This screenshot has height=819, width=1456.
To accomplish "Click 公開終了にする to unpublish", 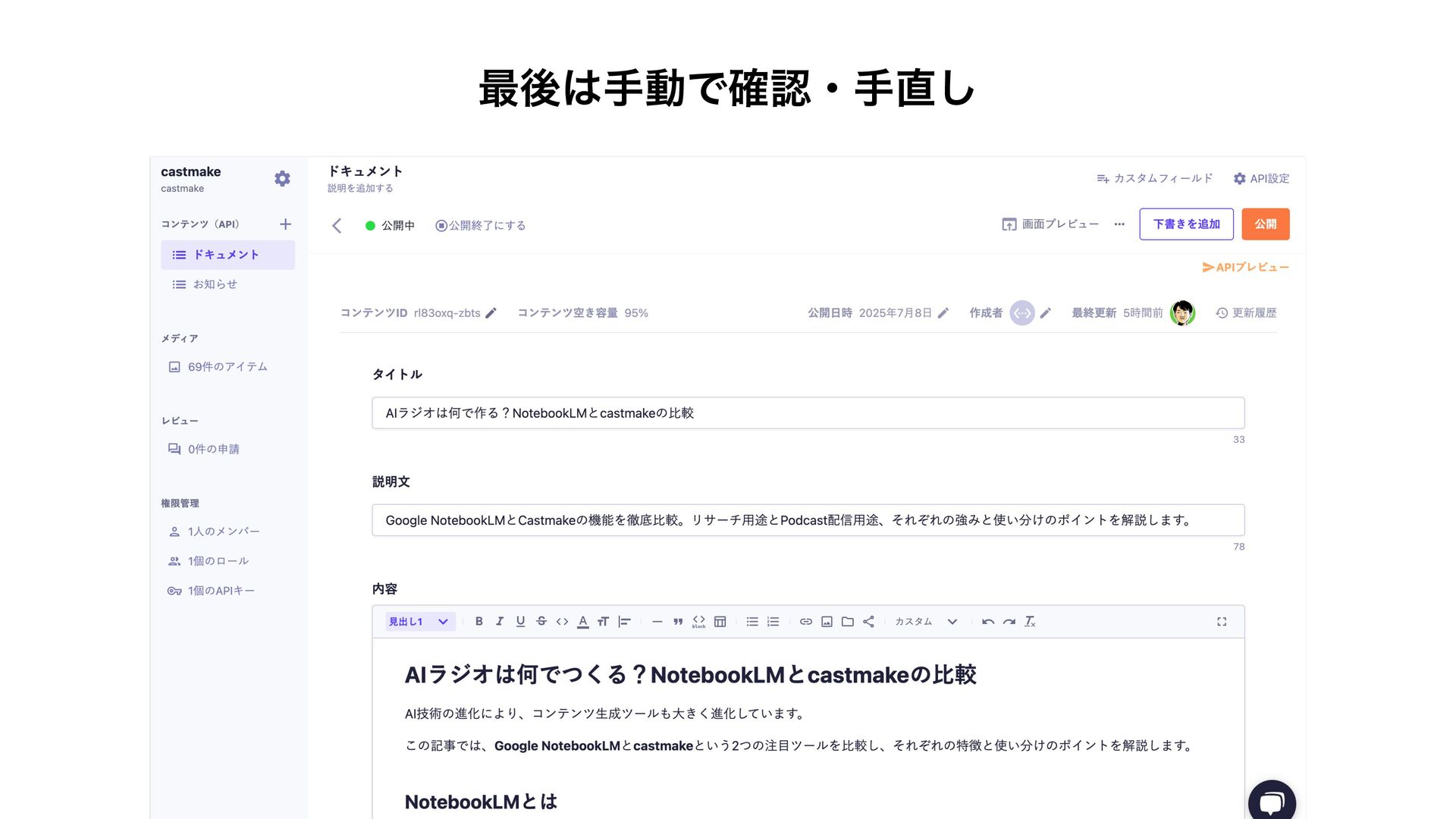I will point(480,225).
